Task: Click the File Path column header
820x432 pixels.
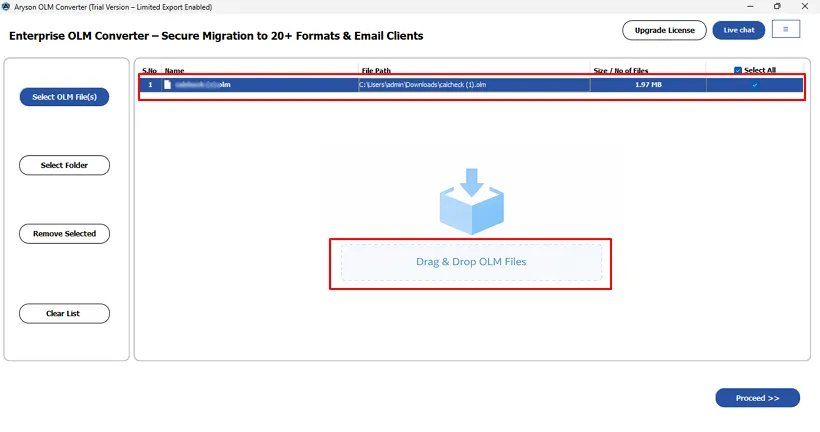Action: pyautogui.click(x=376, y=71)
